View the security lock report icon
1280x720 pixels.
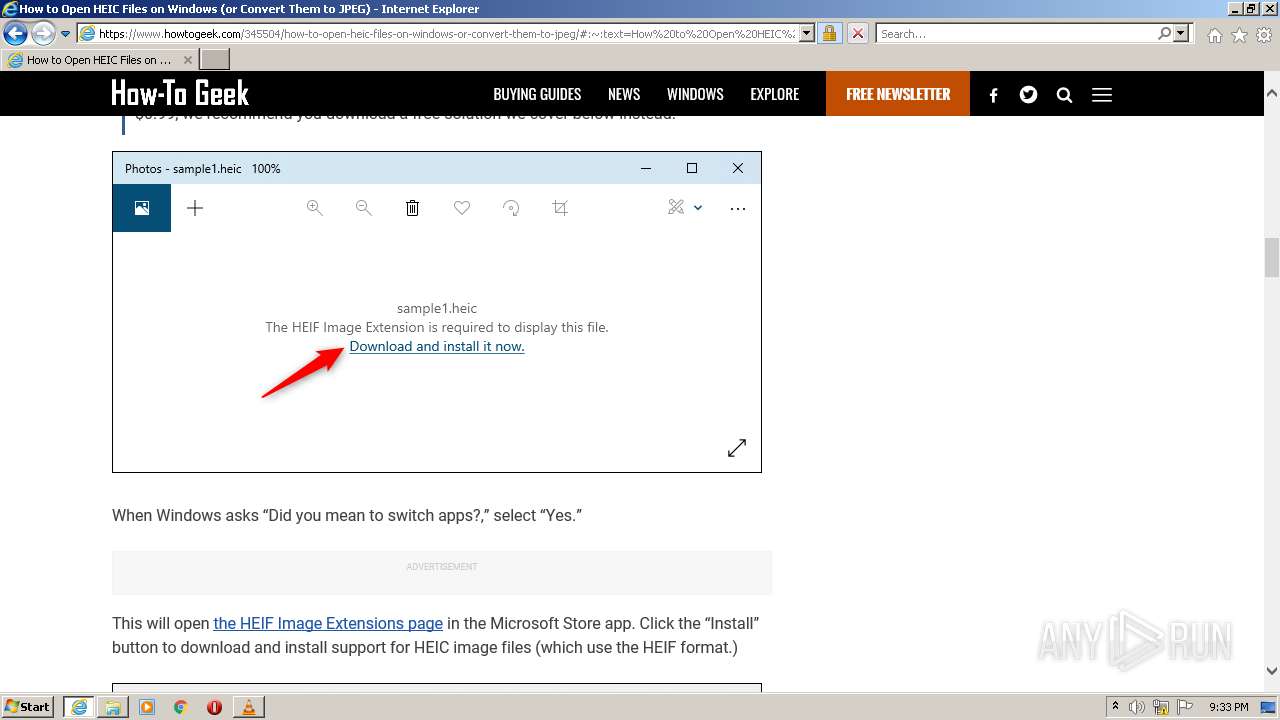(829, 34)
